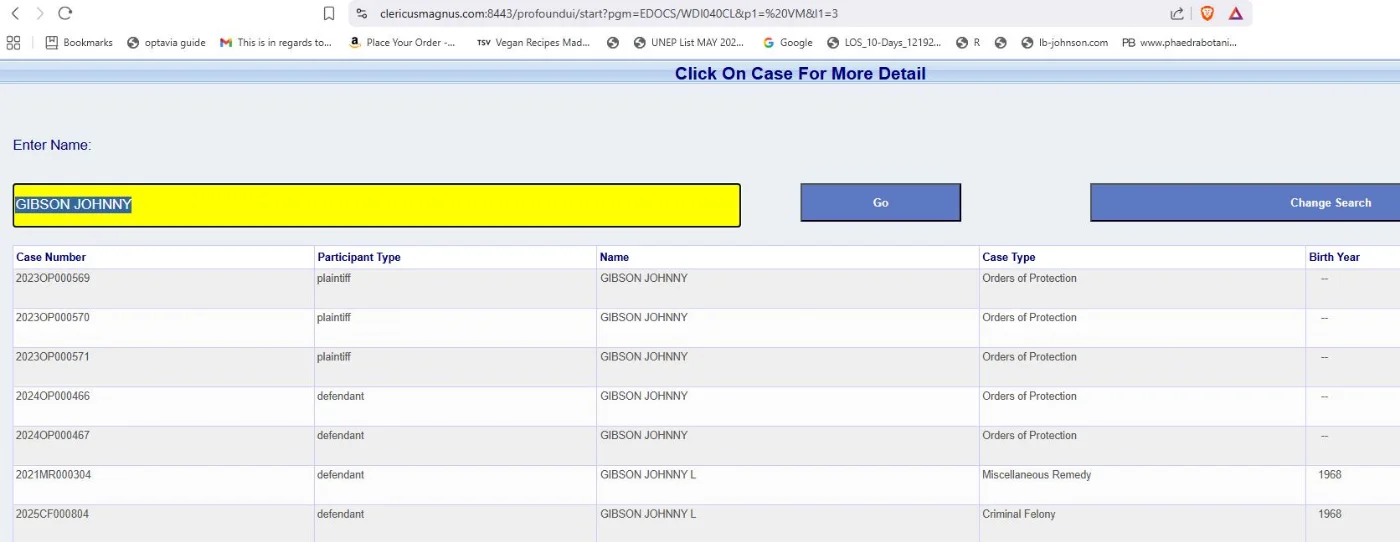
Task: Click the browser back arrow
Action: (x=15, y=13)
